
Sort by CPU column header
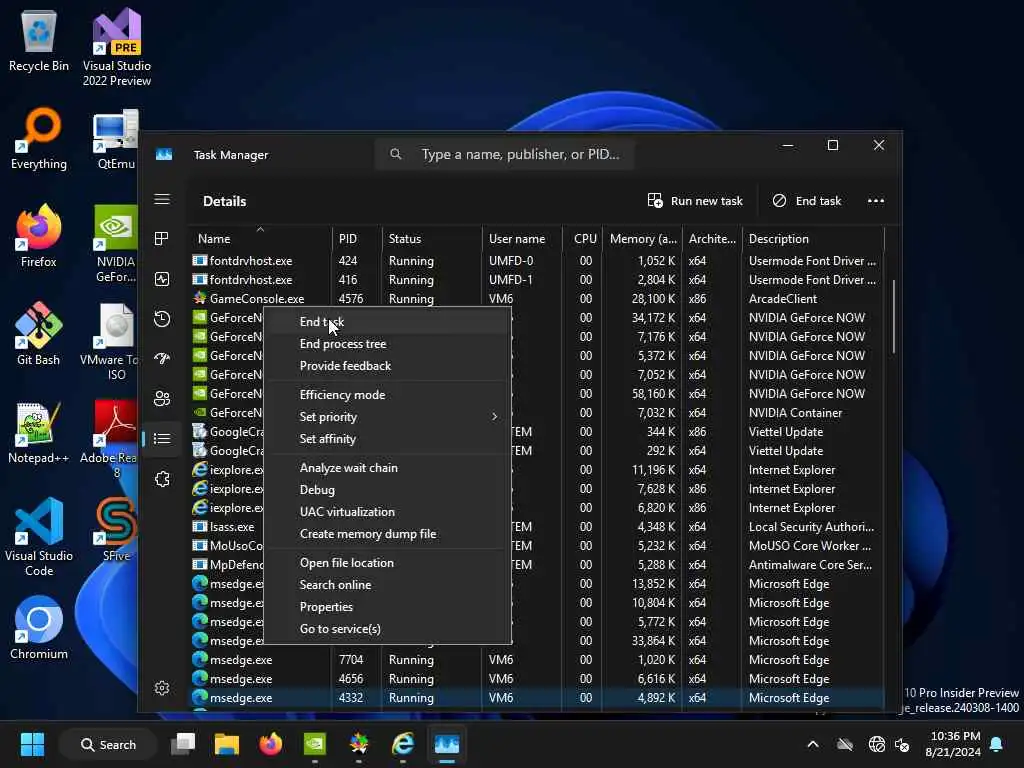point(582,238)
